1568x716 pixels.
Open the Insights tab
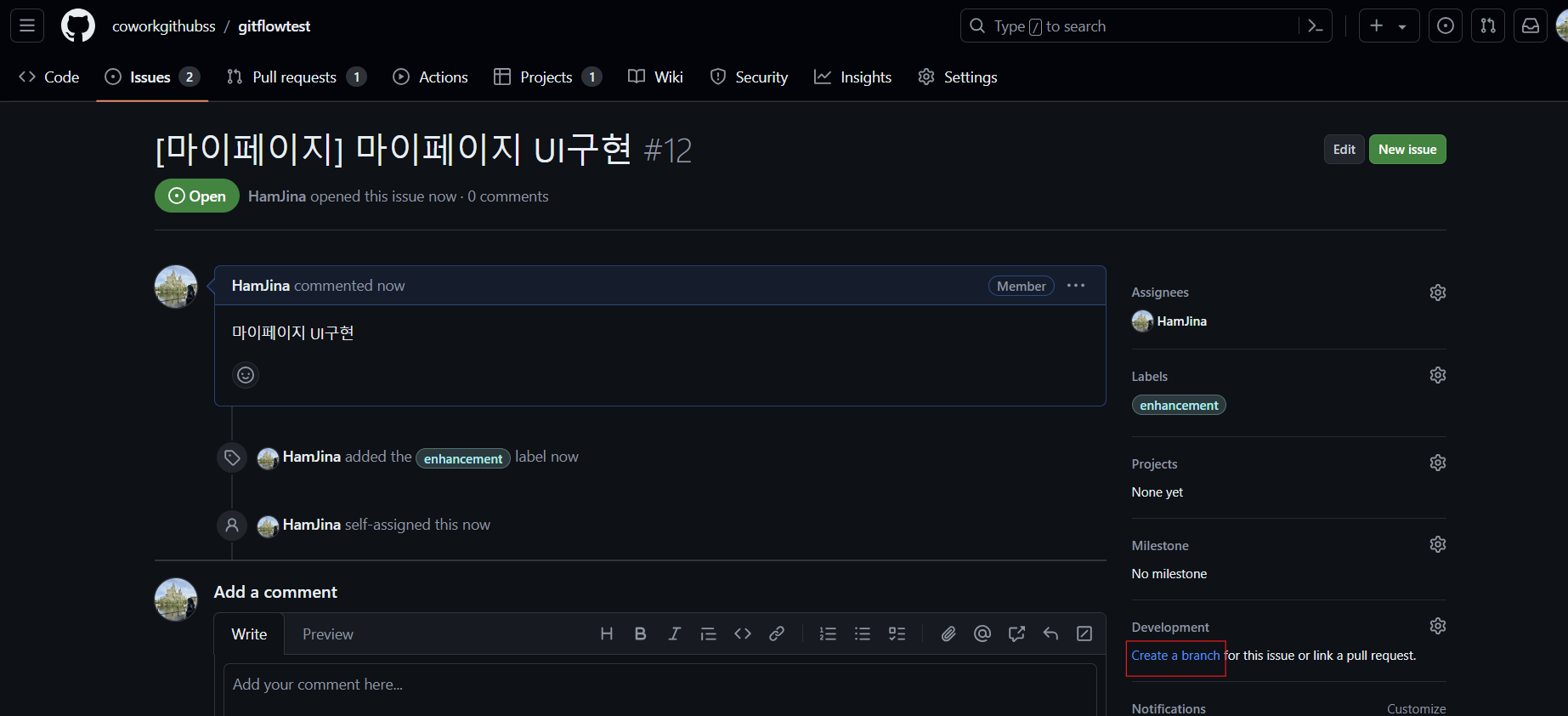[x=852, y=77]
